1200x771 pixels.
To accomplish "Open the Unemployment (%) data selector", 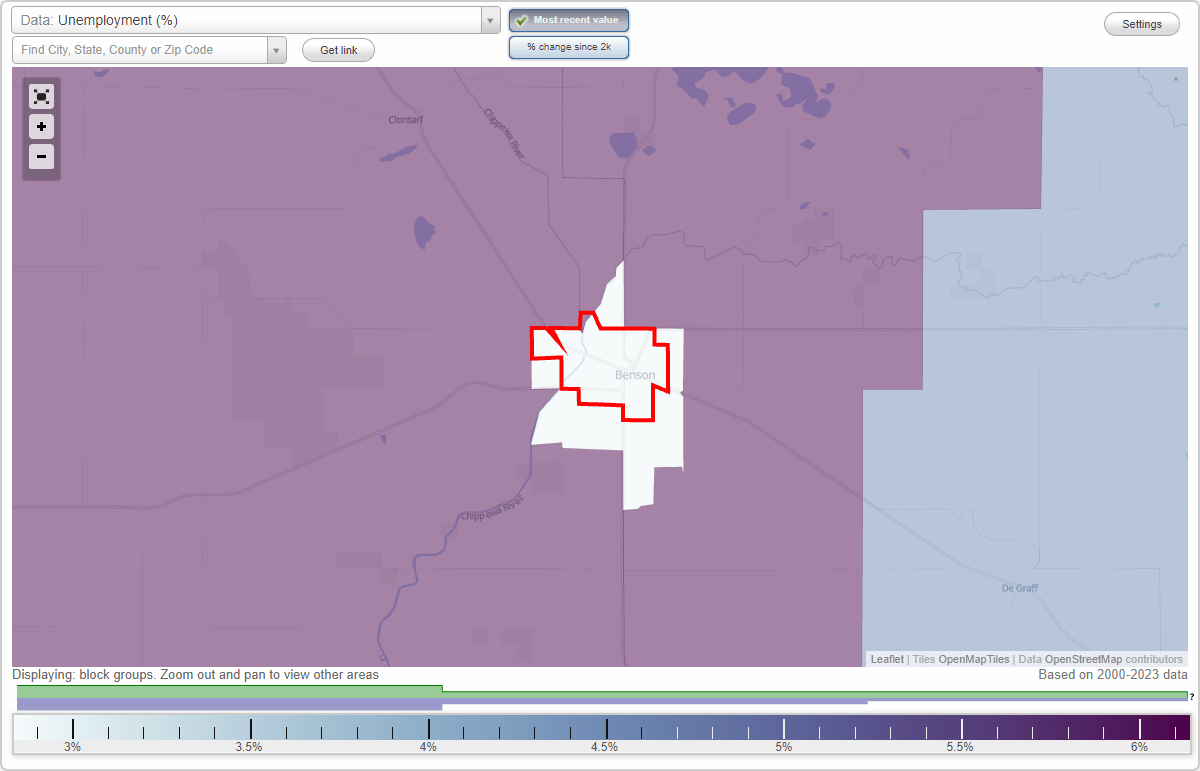I will pos(250,19).
